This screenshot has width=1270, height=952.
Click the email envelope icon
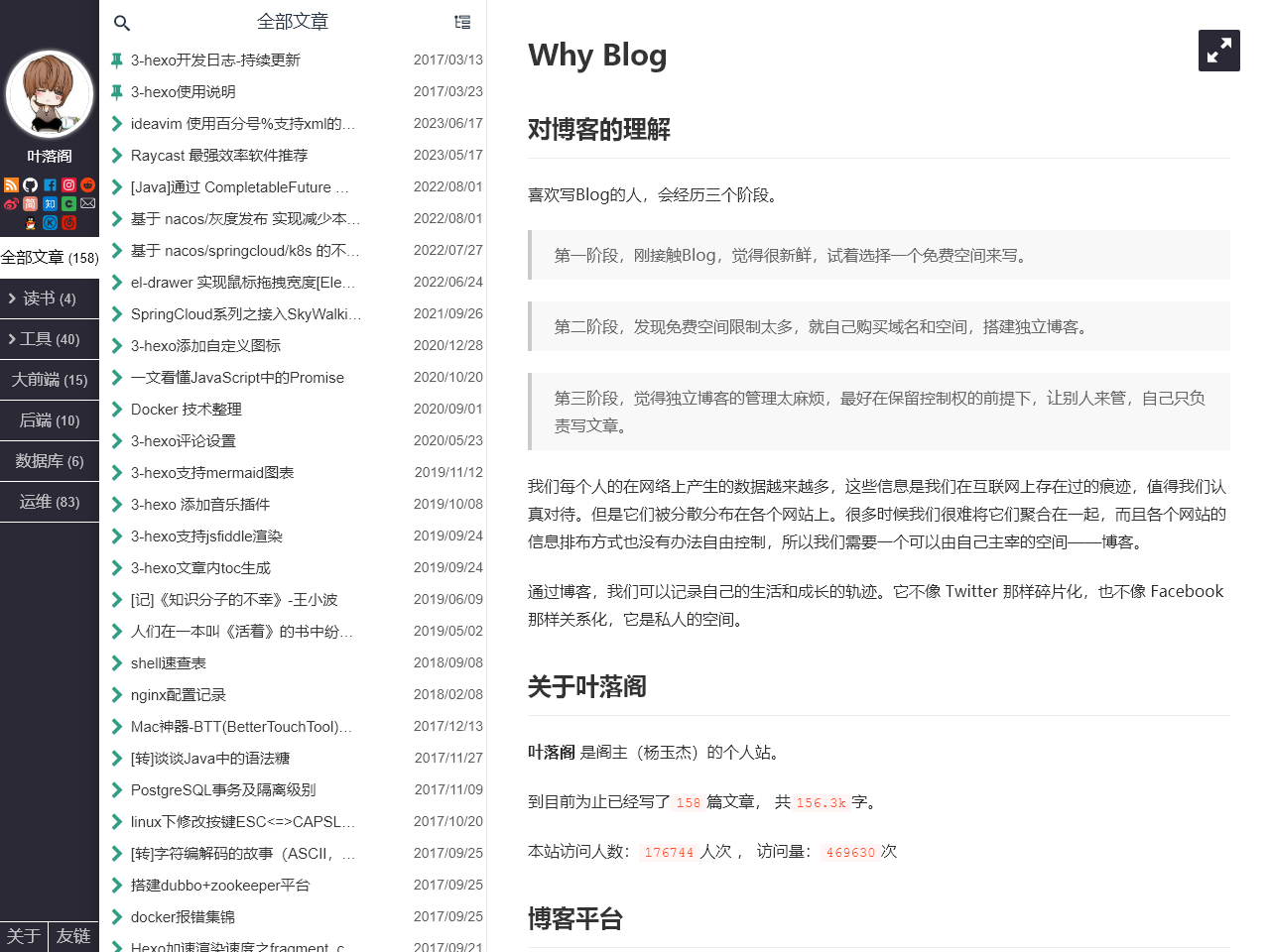click(x=87, y=203)
